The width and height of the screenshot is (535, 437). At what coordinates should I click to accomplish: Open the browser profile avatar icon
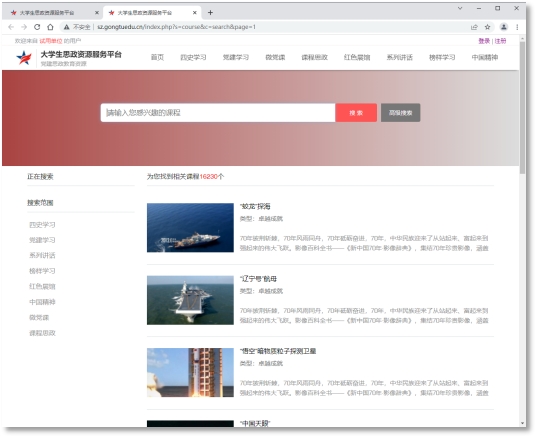504,27
